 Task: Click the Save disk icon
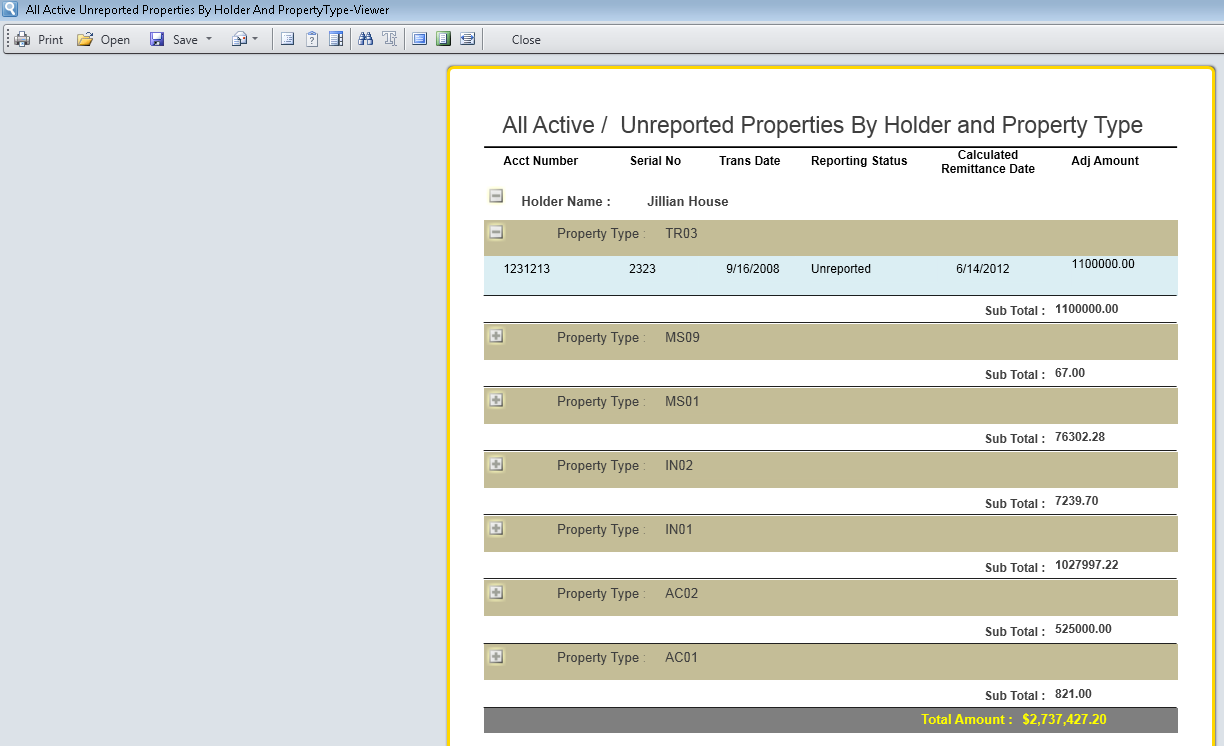157,39
